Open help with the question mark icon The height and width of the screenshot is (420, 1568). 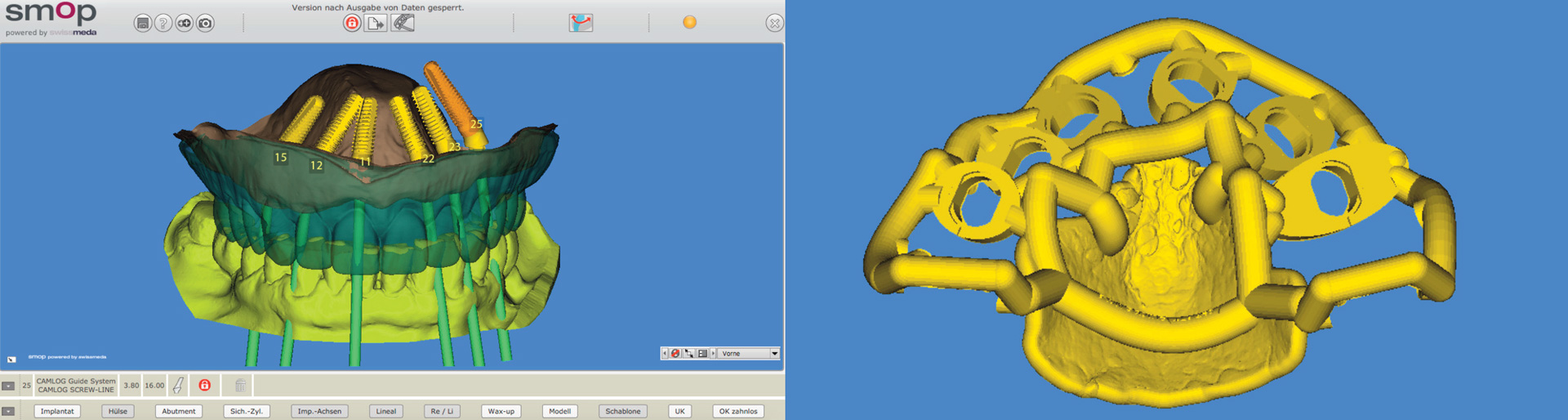[x=163, y=24]
